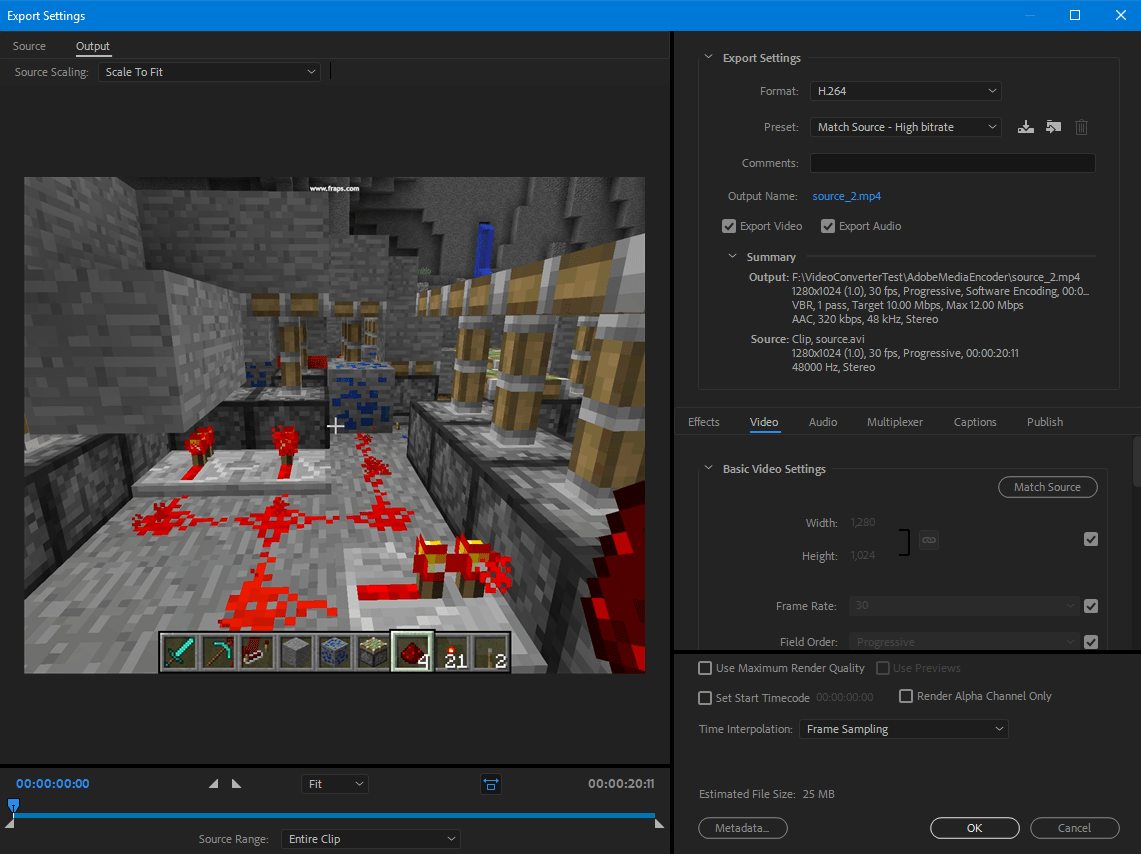Open the Time Interpolation dropdown
The height and width of the screenshot is (854, 1141).
point(904,729)
